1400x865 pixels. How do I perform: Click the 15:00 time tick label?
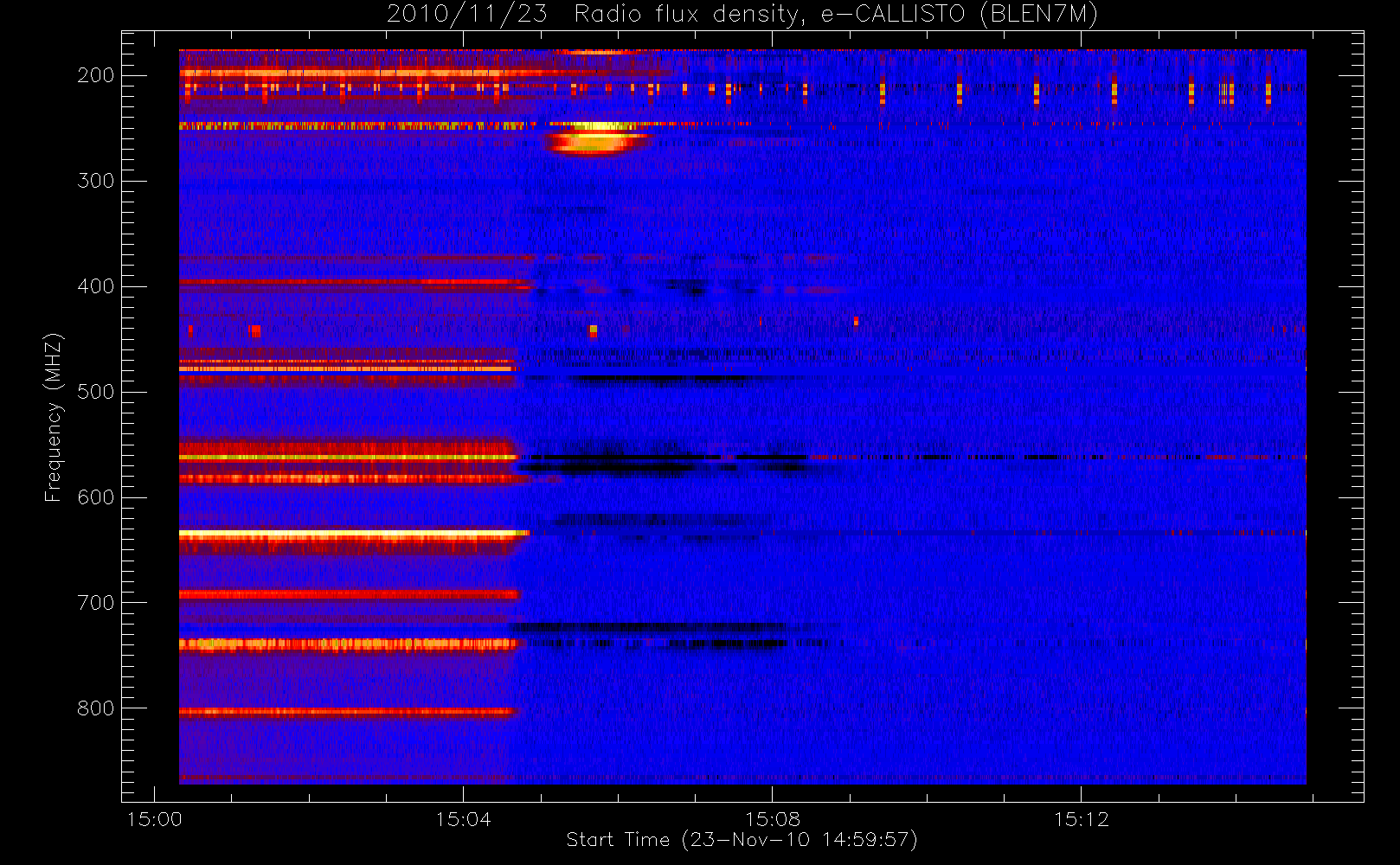point(155,819)
